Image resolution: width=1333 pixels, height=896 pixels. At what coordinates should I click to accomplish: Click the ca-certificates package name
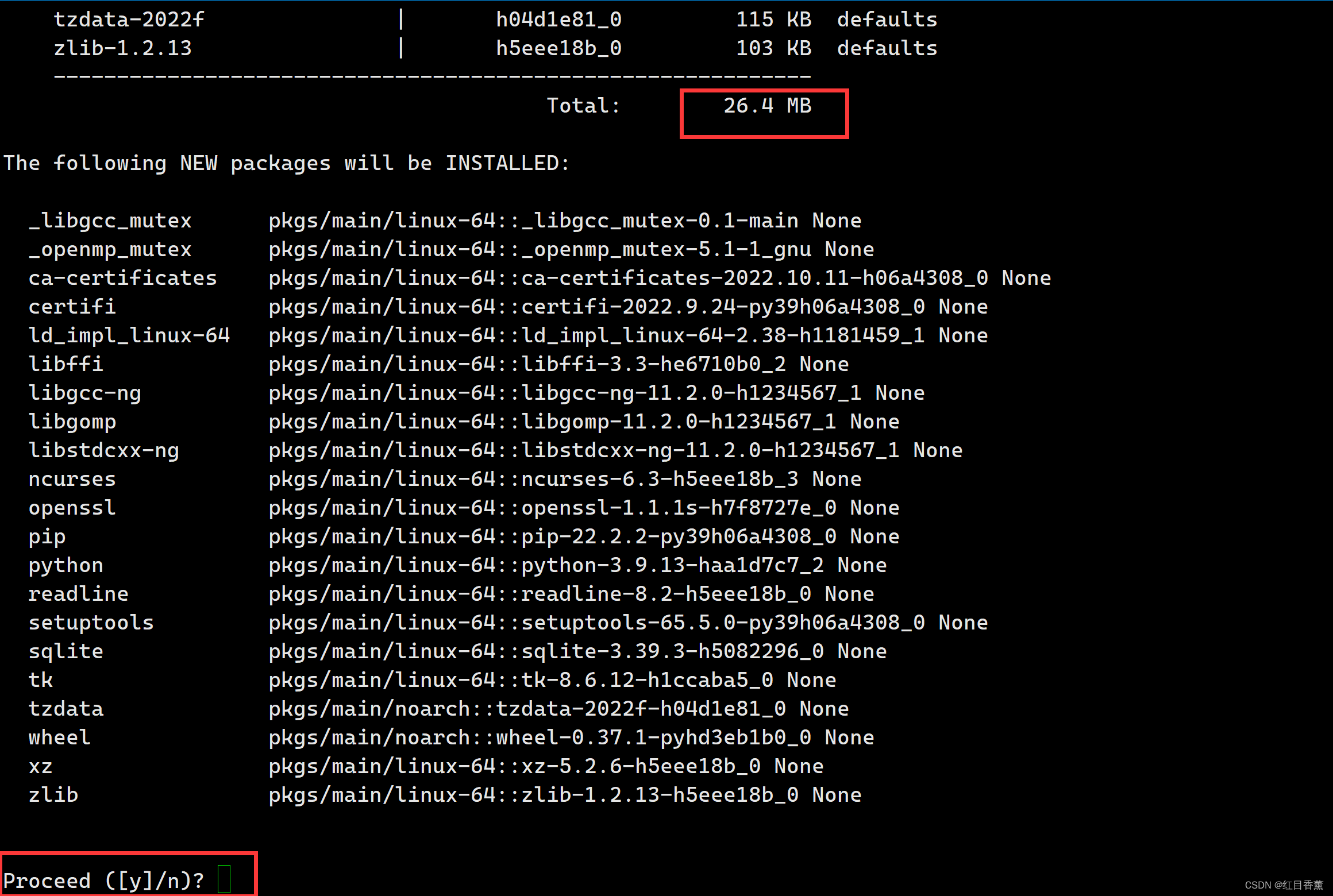[123, 278]
